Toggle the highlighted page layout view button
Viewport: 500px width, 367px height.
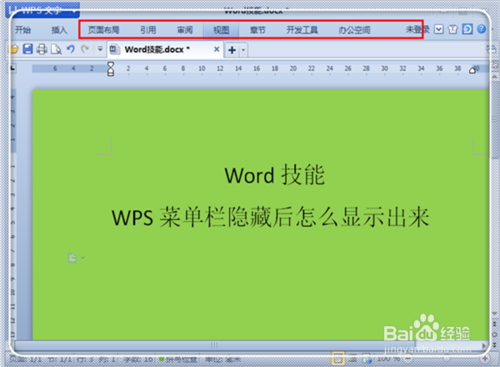click(337, 359)
